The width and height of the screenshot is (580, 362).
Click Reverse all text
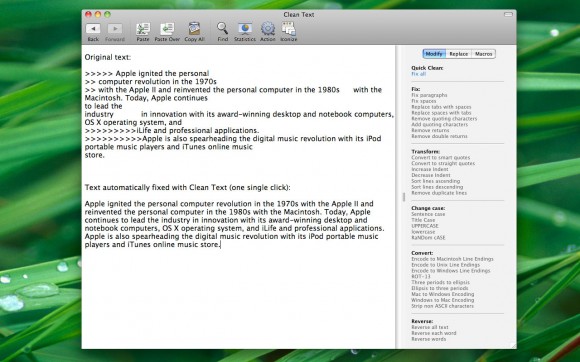pos(430,327)
